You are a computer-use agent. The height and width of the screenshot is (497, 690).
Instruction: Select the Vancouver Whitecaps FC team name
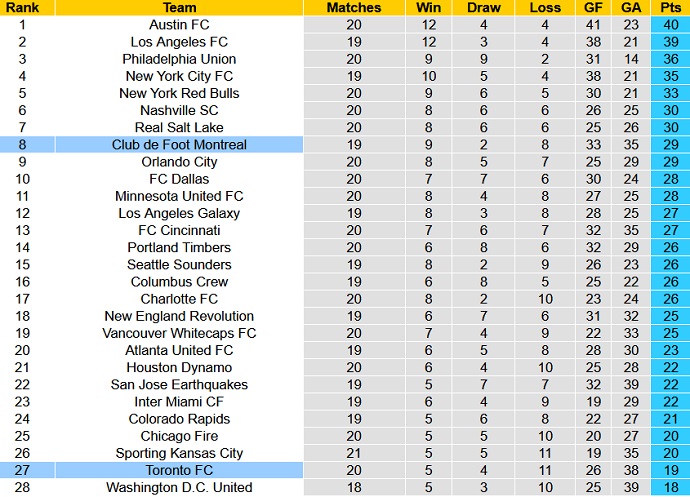point(179,333)
